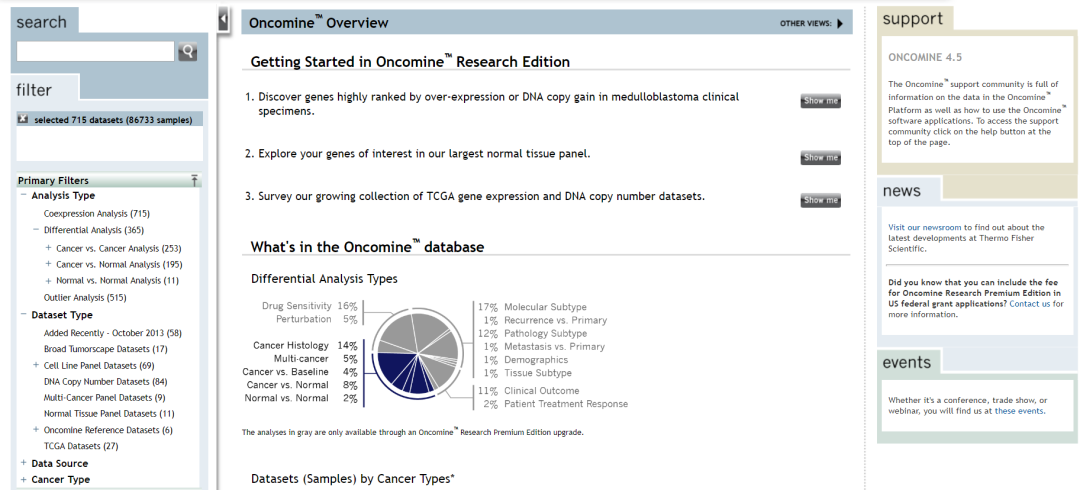Collapse the Analysis Type section
This screenshot has height=490, width=1080.
click(23, 196)
